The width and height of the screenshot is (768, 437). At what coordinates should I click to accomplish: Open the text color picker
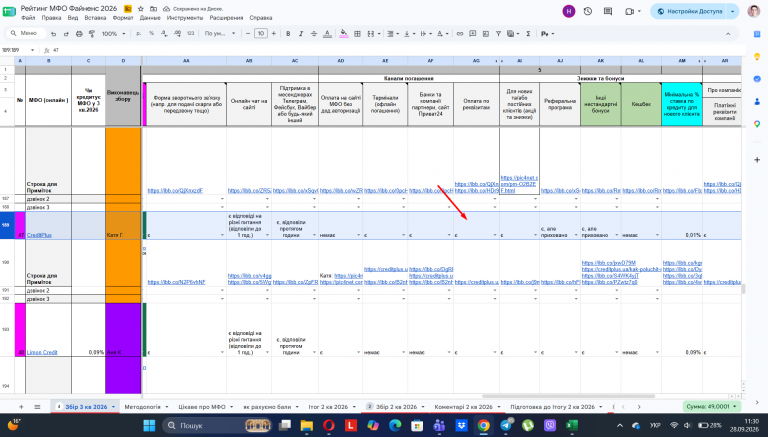327,34
